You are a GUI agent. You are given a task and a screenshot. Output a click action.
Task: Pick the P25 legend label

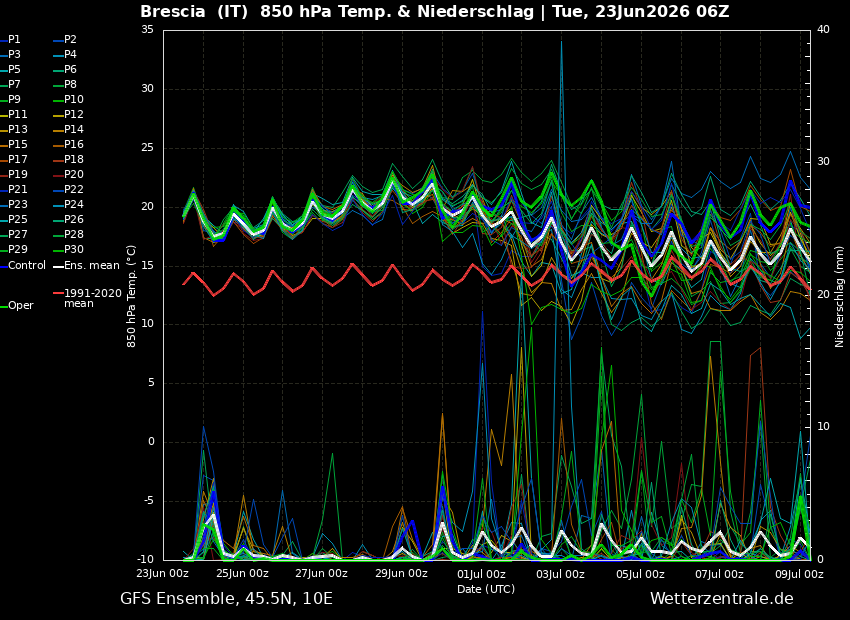click(17, 219)
